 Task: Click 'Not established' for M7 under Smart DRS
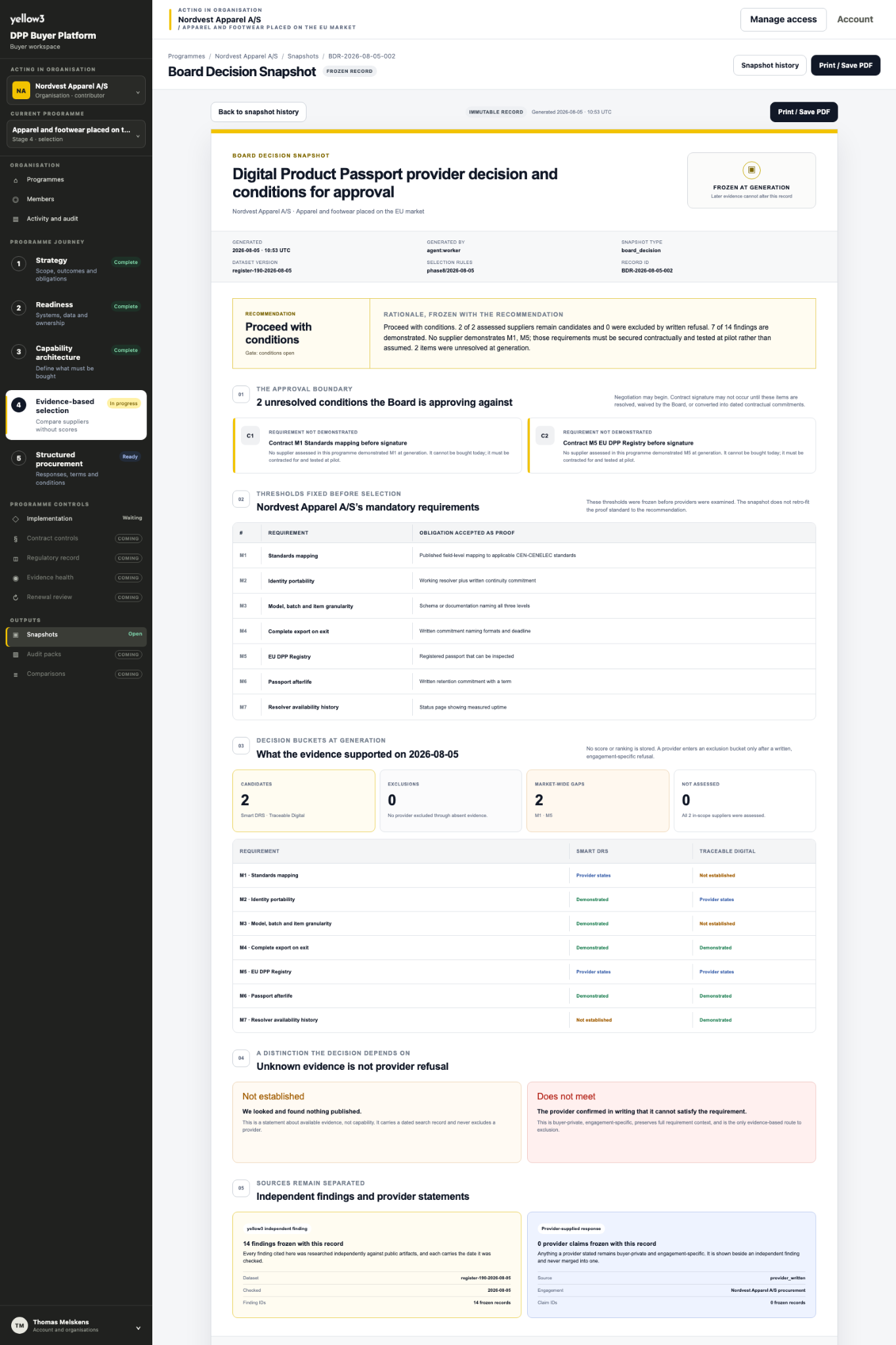tap(594, 1020)
